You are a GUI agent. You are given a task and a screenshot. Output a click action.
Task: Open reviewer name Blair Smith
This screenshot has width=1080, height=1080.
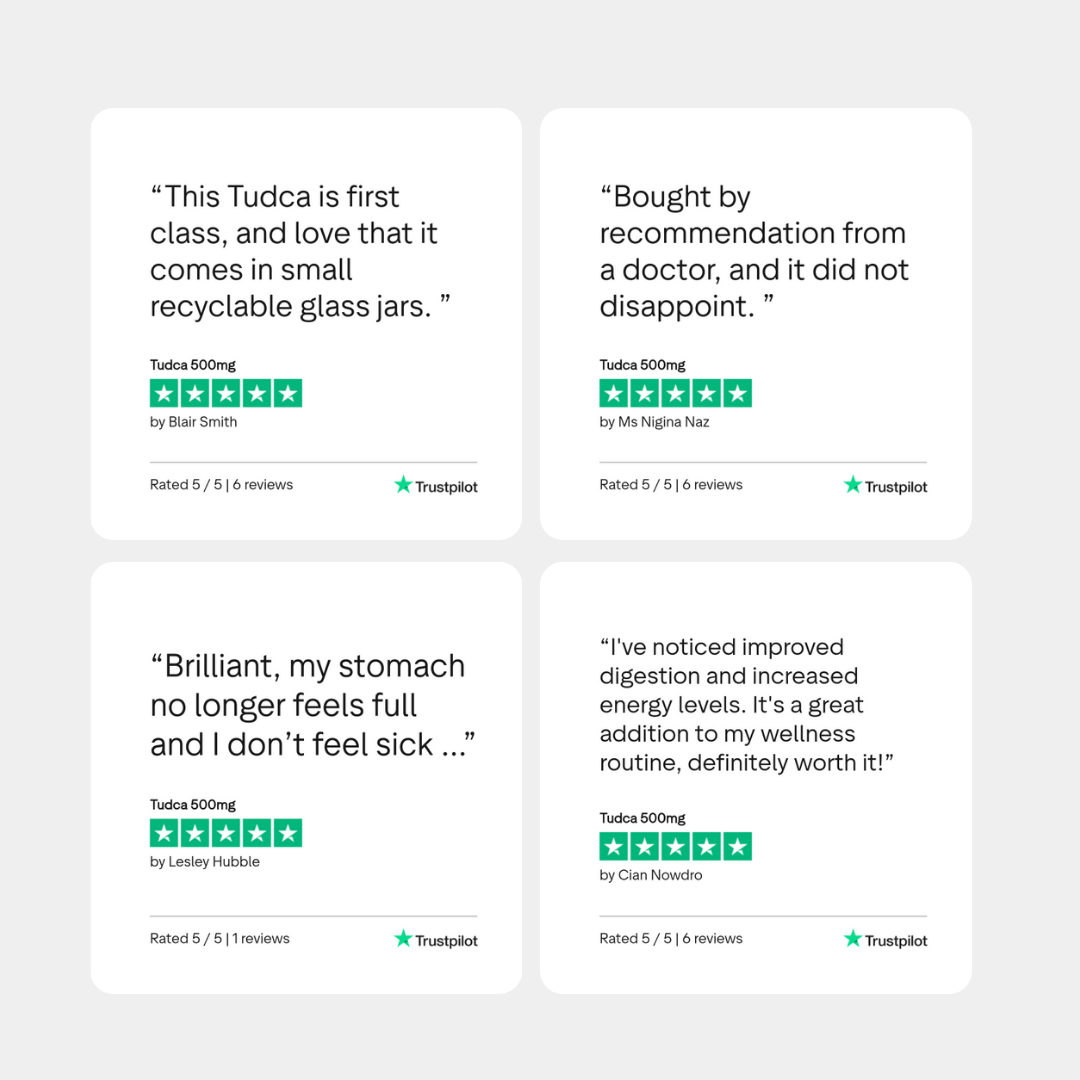194,422
